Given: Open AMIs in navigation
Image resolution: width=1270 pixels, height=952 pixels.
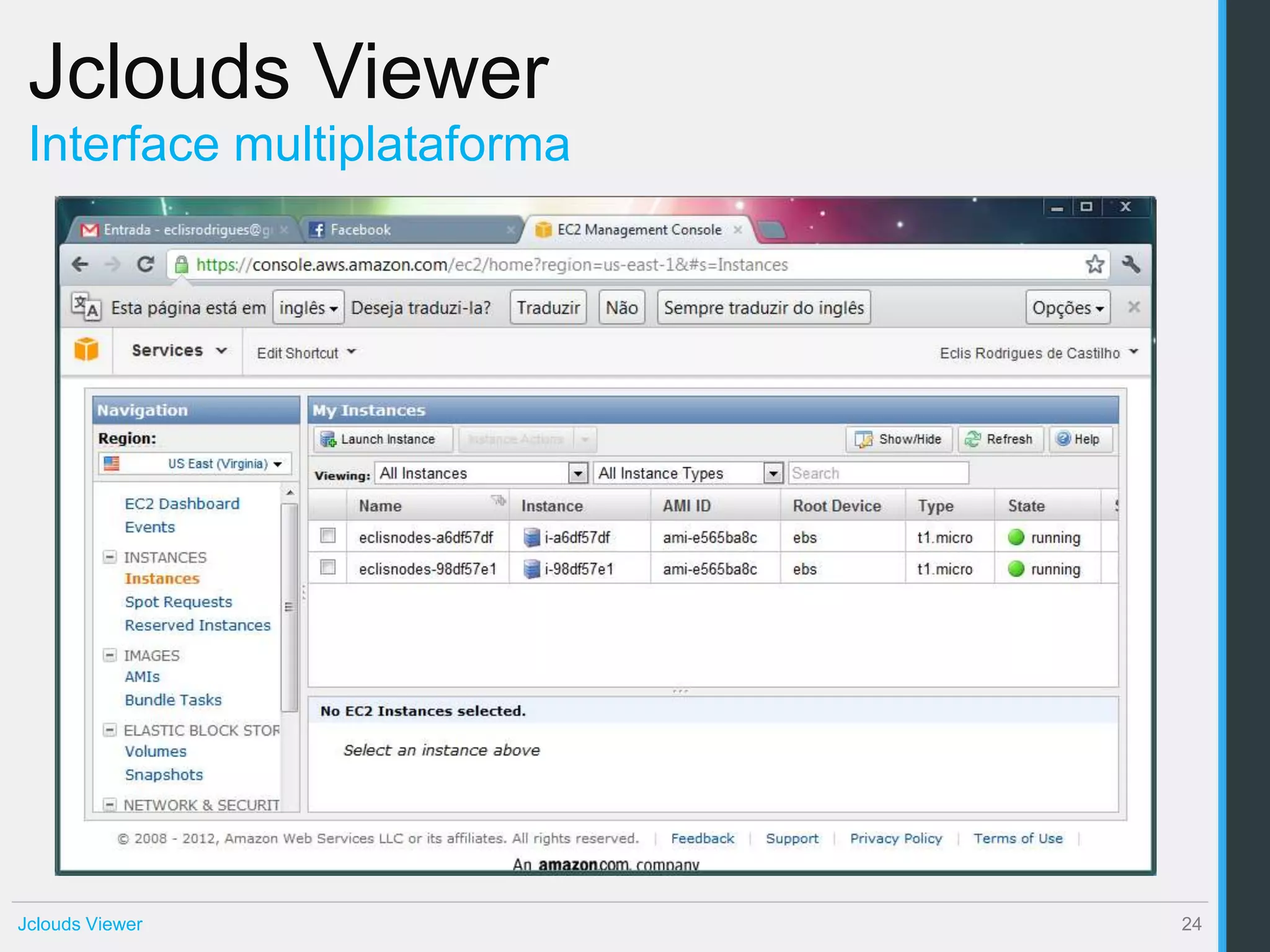Looking at the screenshot, I should click(x=142, y=677).
